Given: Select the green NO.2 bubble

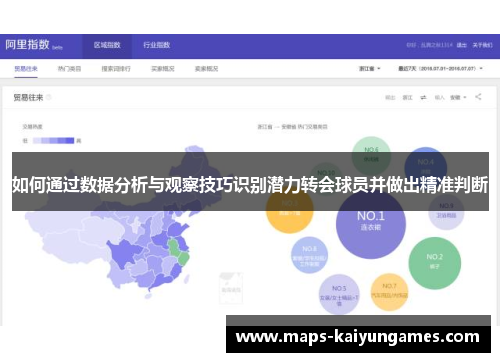Looking at the screenshot, I should point(435,263).
